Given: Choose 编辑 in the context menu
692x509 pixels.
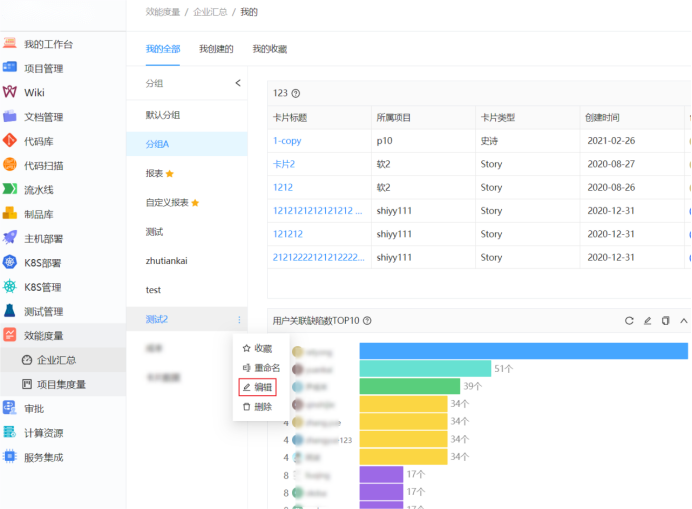Looking at the screenshot, I should 258,387.
